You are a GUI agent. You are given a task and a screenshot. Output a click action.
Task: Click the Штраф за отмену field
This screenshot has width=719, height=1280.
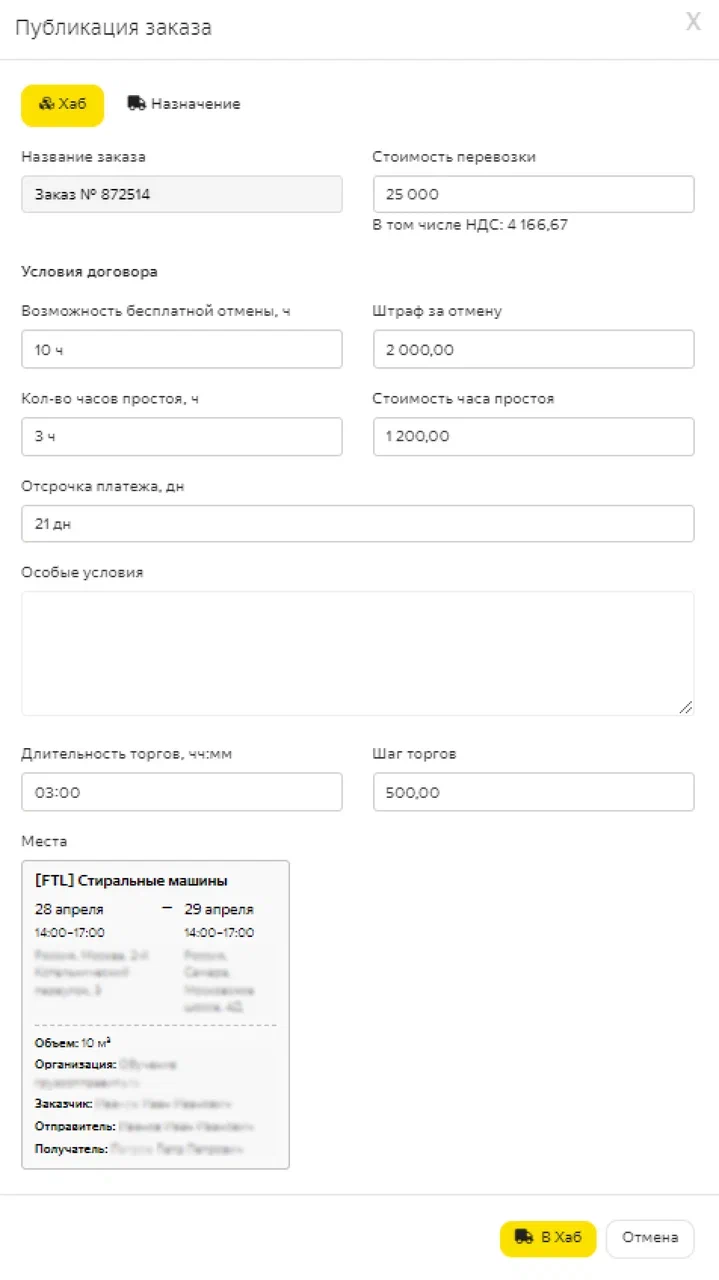click(x=533, y=349)
